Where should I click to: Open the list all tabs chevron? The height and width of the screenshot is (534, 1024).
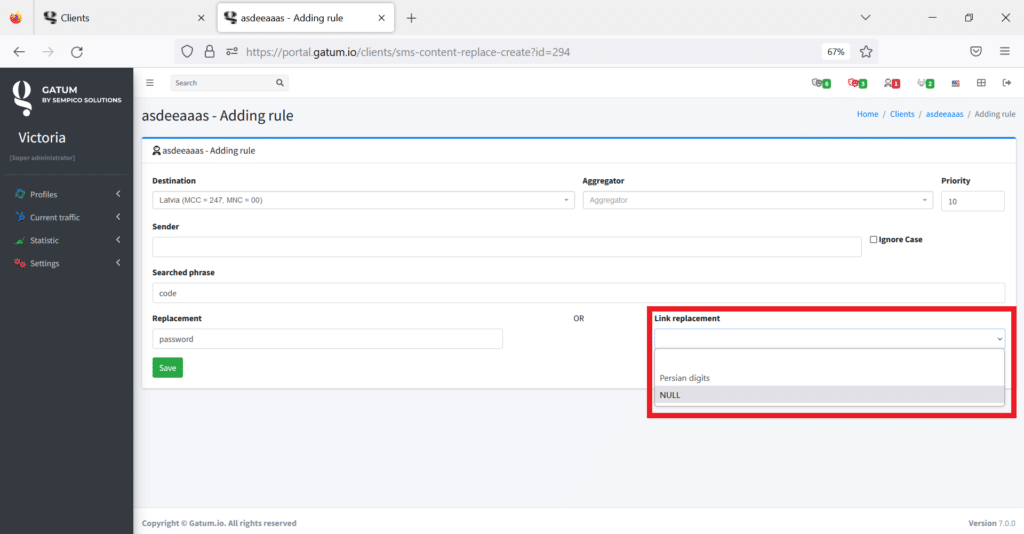click(865, 18)
